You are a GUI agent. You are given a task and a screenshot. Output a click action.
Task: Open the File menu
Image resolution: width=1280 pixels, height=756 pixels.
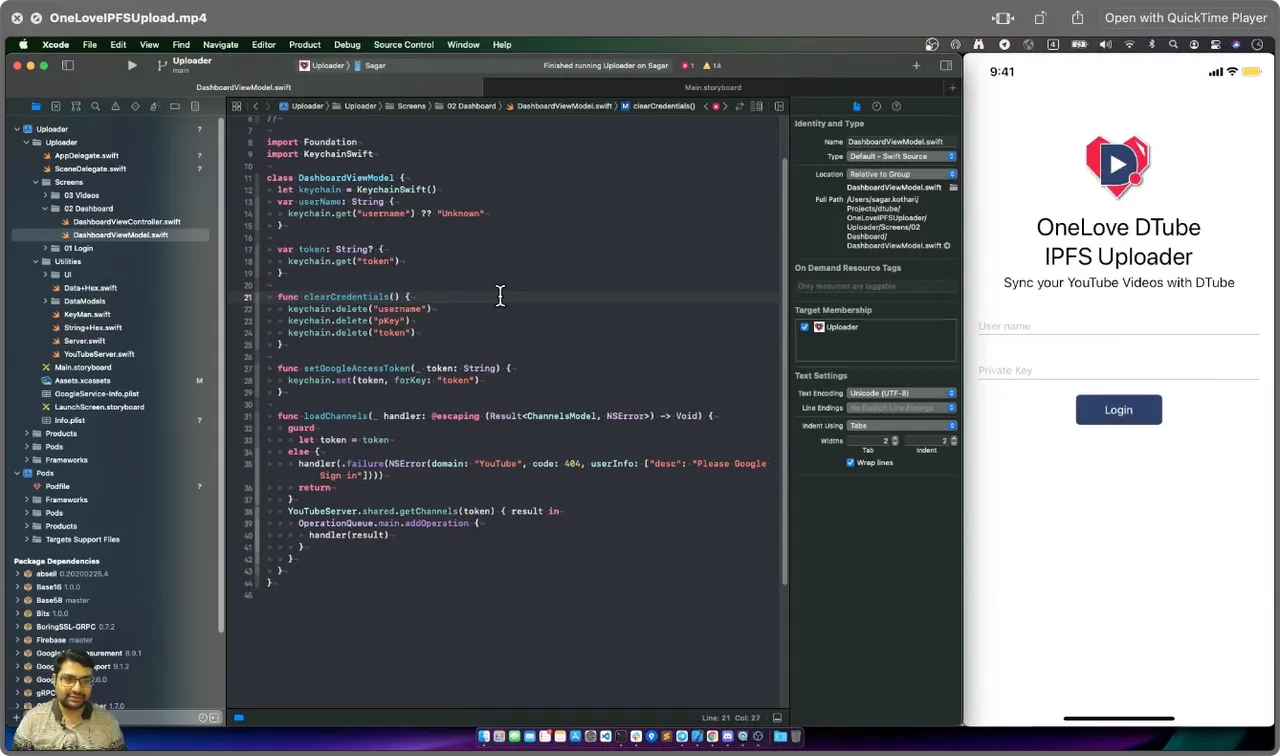point(90,45)
